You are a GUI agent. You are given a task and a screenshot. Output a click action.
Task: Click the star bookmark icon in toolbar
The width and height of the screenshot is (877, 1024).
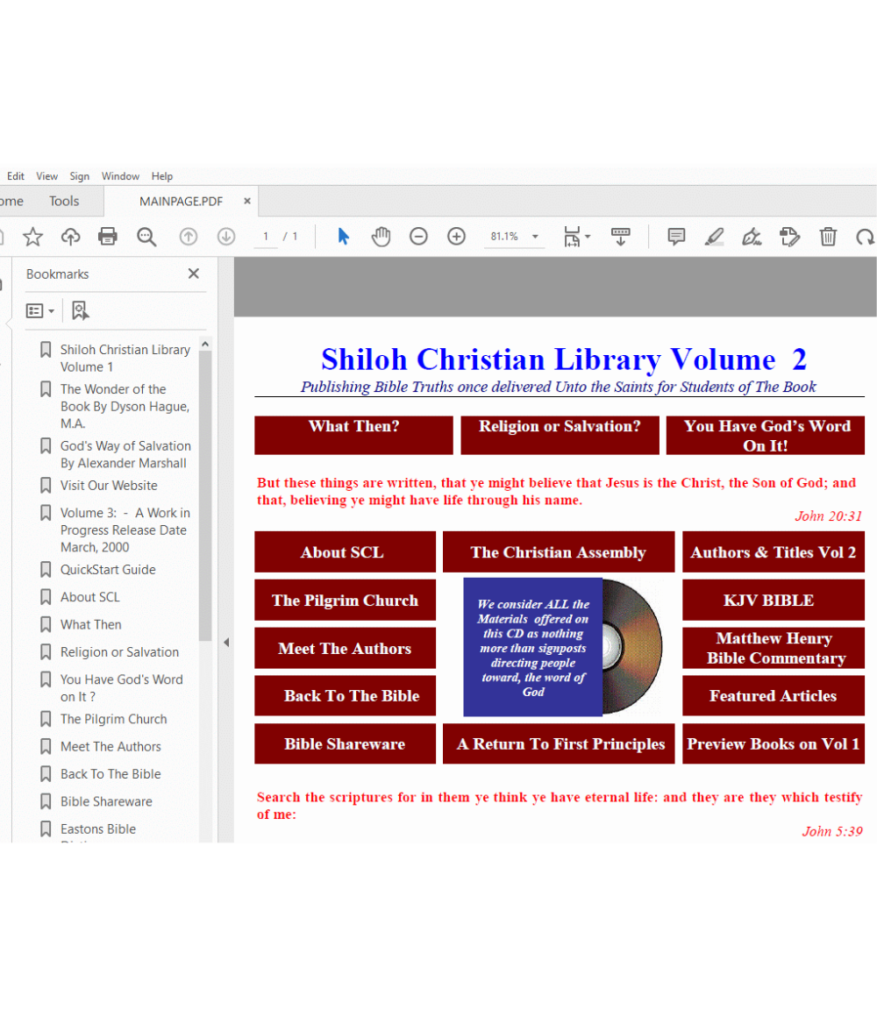pyautogui.click(x=33, y=237)
